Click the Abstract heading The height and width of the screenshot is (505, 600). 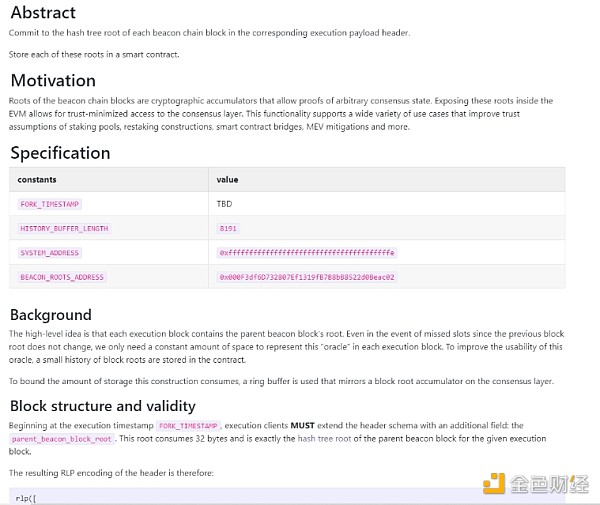click(43, 13)
